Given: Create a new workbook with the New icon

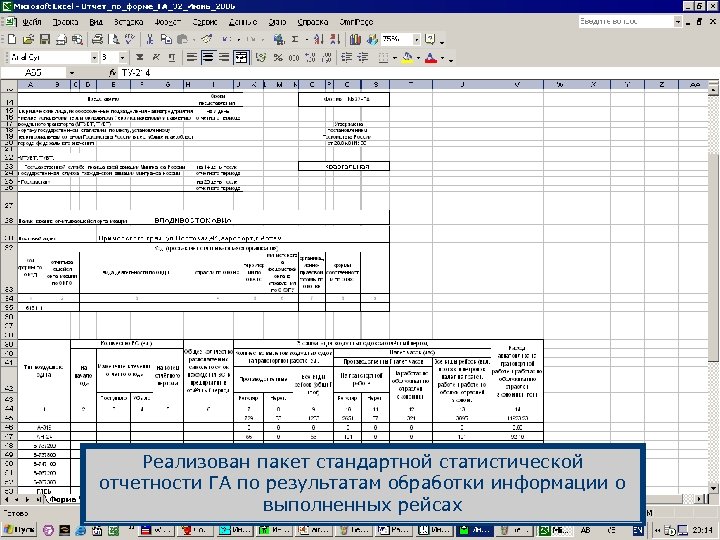Looking at the screenshot, I should pos(12,39).
